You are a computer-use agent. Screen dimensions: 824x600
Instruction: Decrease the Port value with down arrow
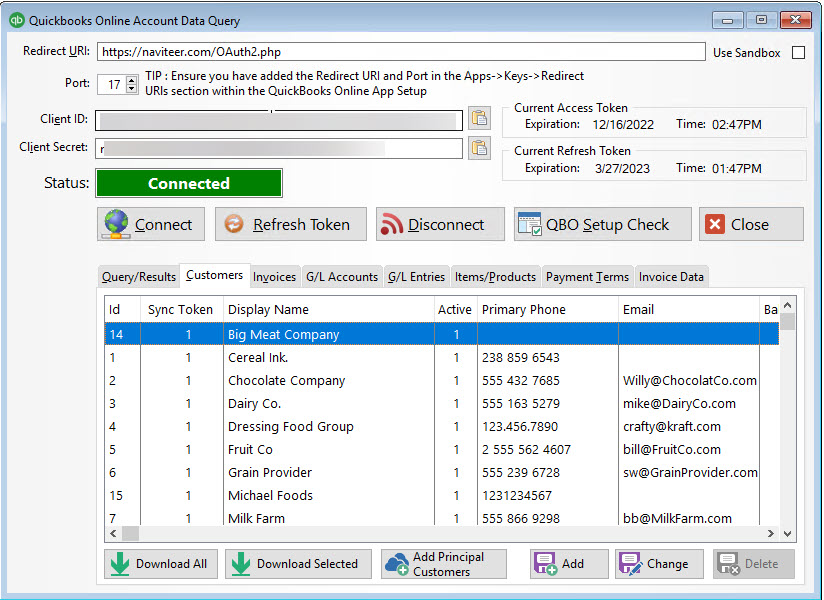[132, 88]
